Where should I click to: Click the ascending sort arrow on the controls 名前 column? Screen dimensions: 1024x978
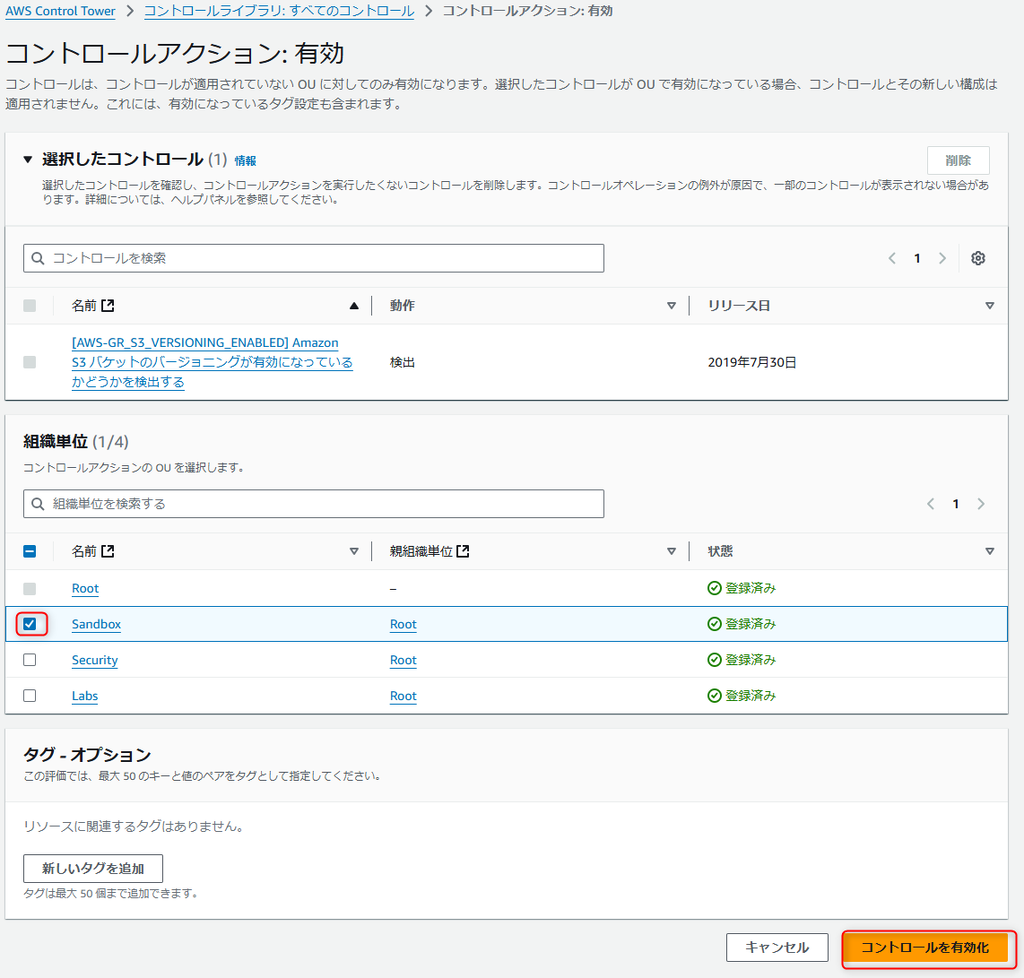click(354, 306)
